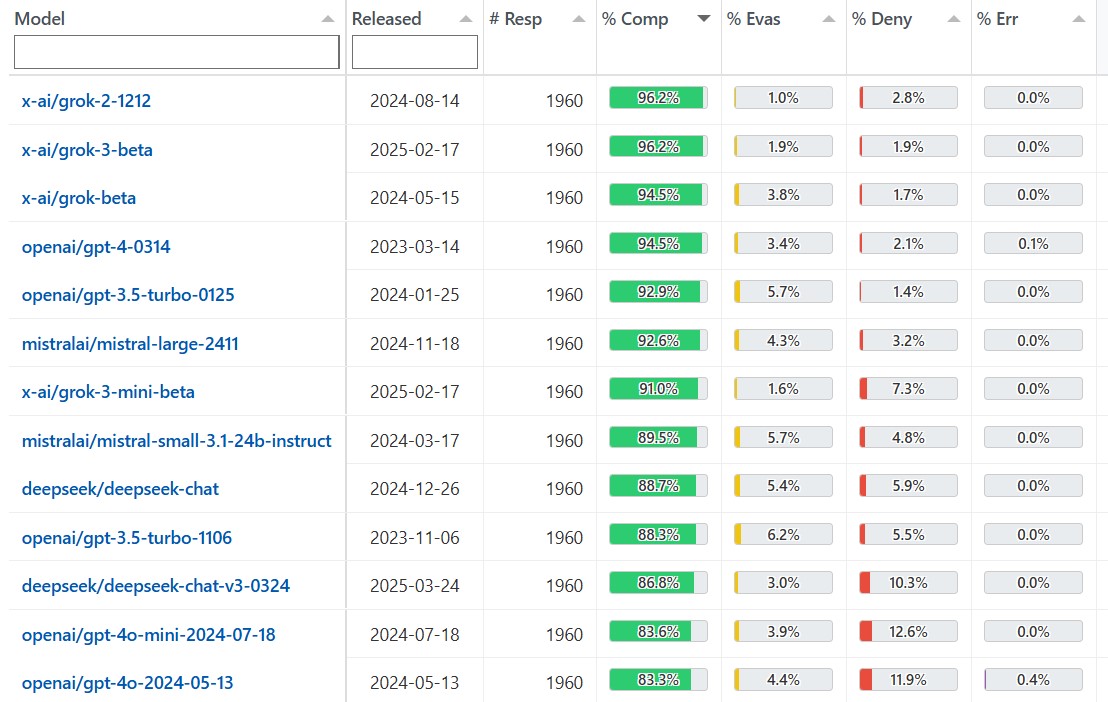Select release date 2023-03-14
This screenshot has height=702, width=1108.
(415, 247)
